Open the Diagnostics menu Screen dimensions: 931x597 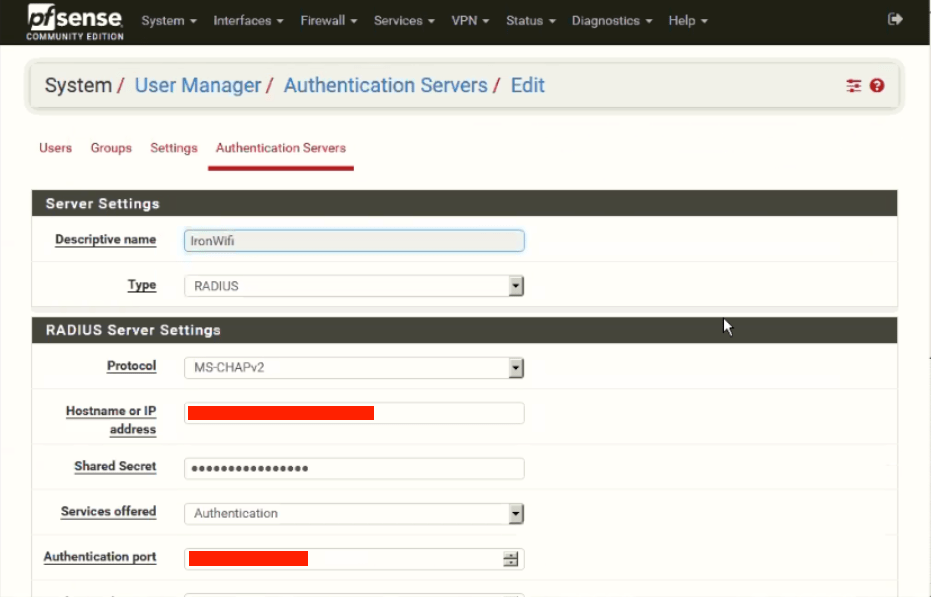coord(610,20)
